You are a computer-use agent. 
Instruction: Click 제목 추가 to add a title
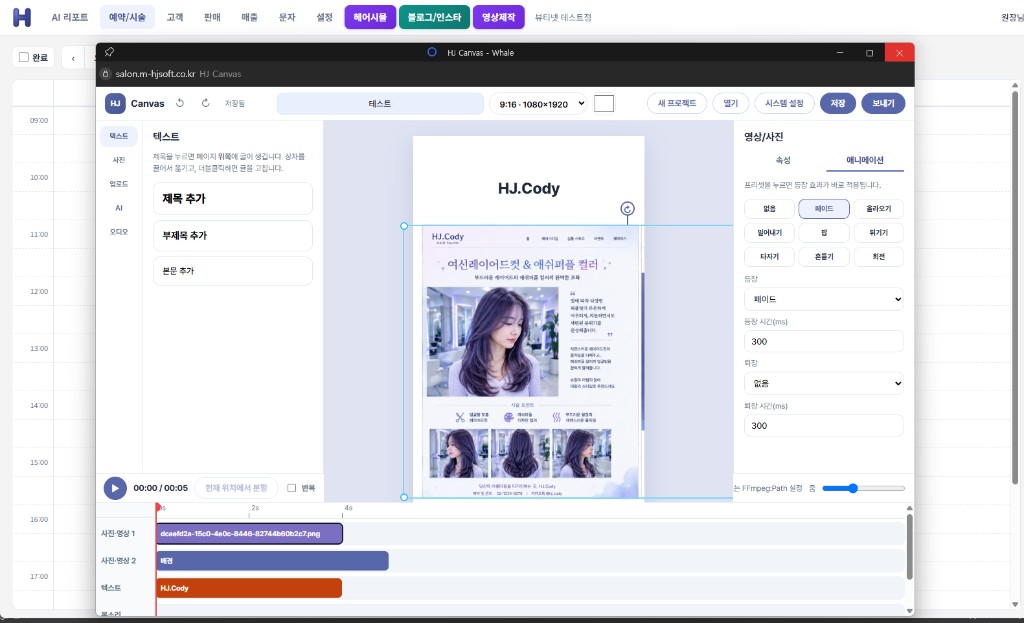point(232,199)
